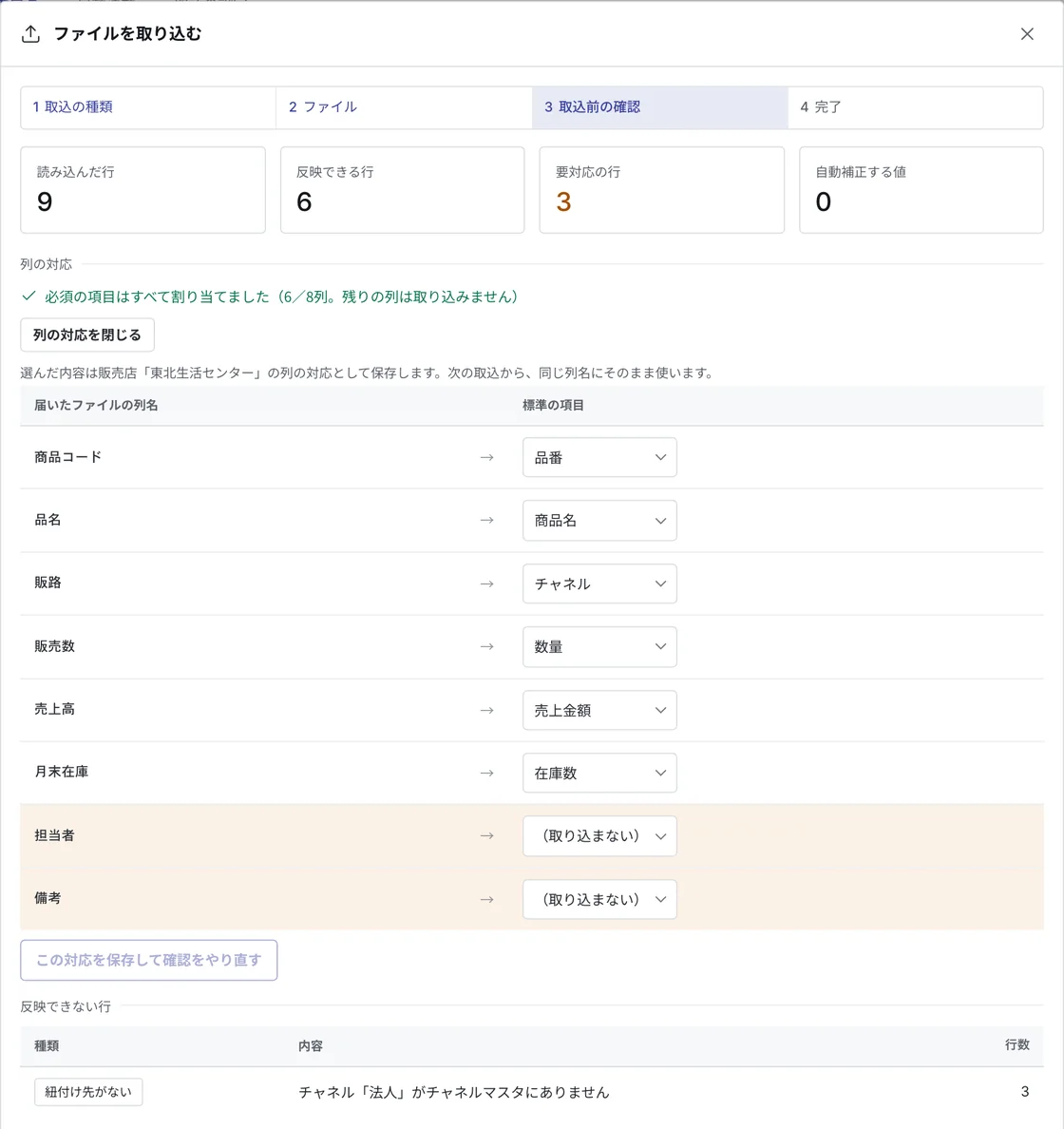
Task: Go to step 1 取込の種類
Action: 148,107
